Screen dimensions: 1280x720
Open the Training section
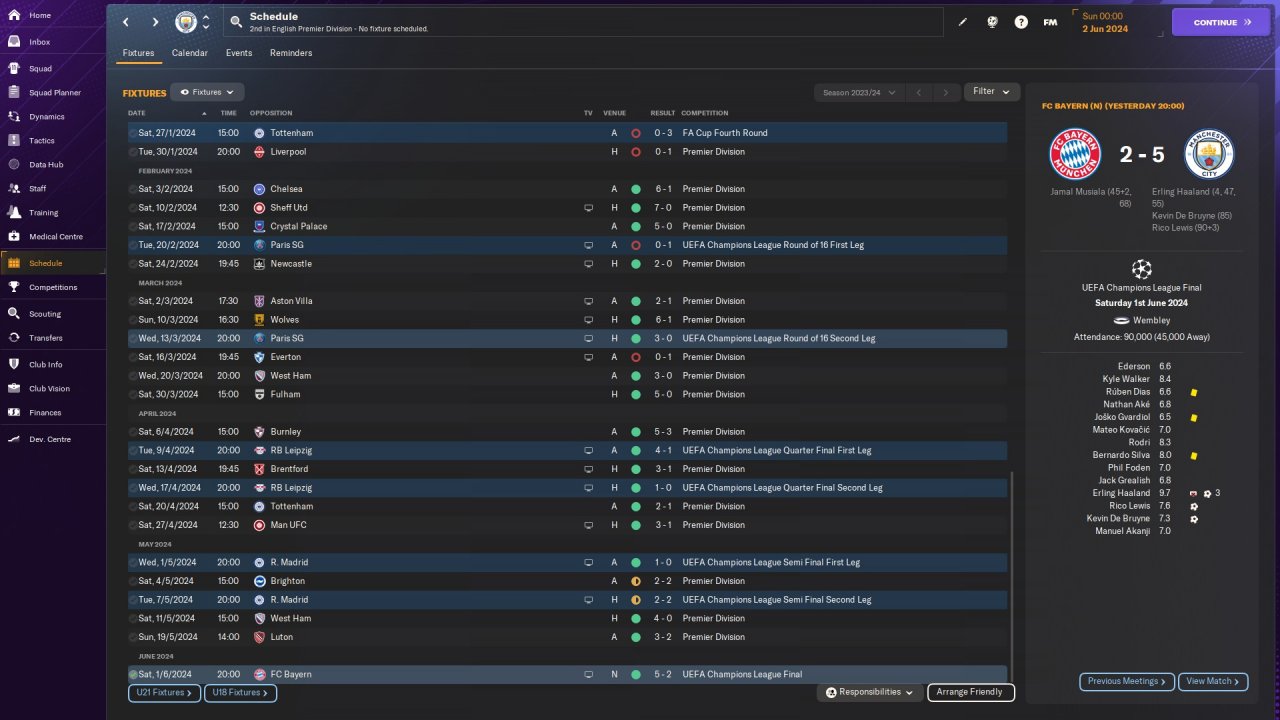tap(53, 212)
